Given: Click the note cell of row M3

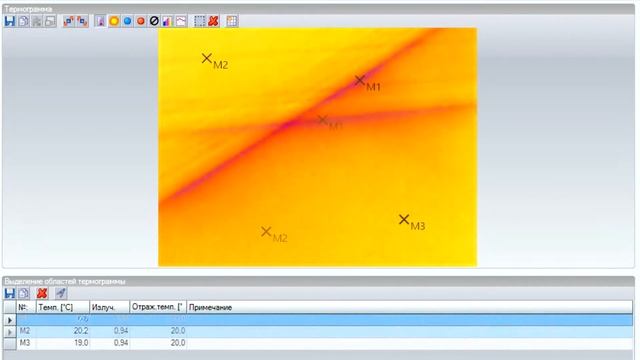Looking at the screenshot, I should pyautogui.click(x=410, y=343).
